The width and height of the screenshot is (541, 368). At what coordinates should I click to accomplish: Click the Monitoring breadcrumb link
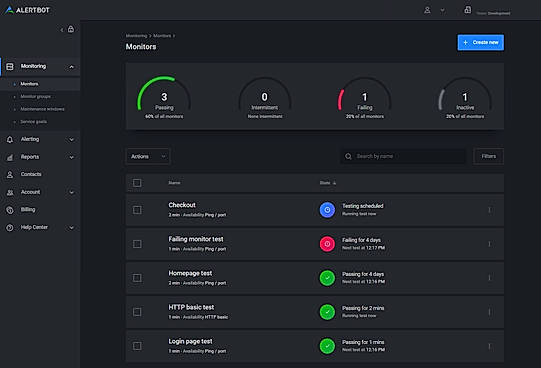tap(136, 36)
